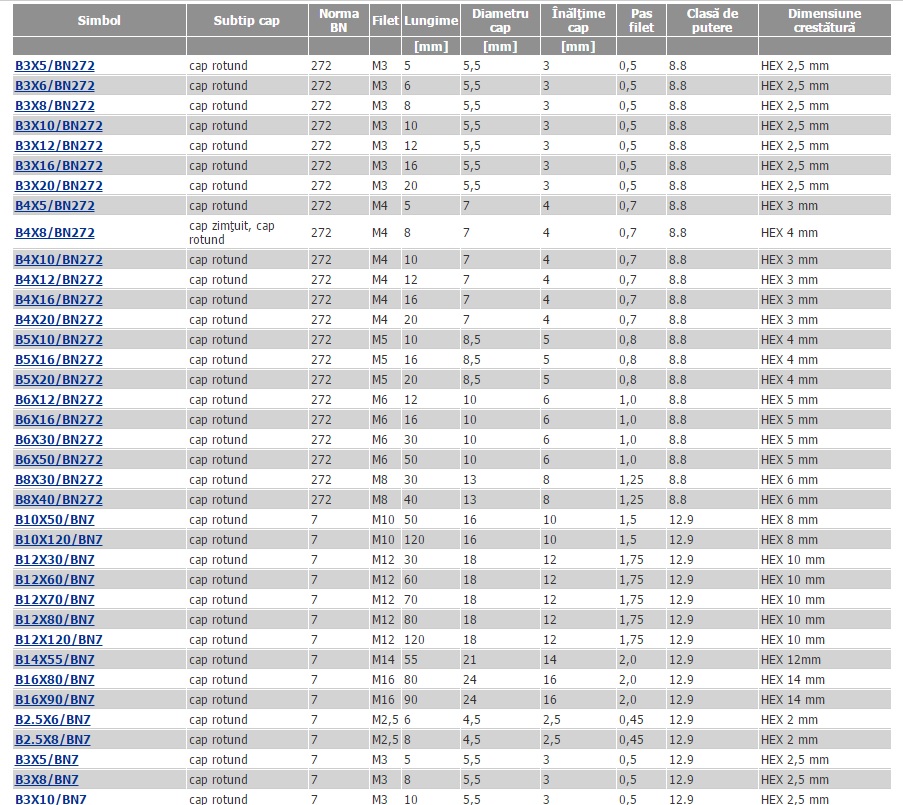This screenshot has width=903, height=805.
Task: Click the Înălţime cap column header
Action: point(578,21)
